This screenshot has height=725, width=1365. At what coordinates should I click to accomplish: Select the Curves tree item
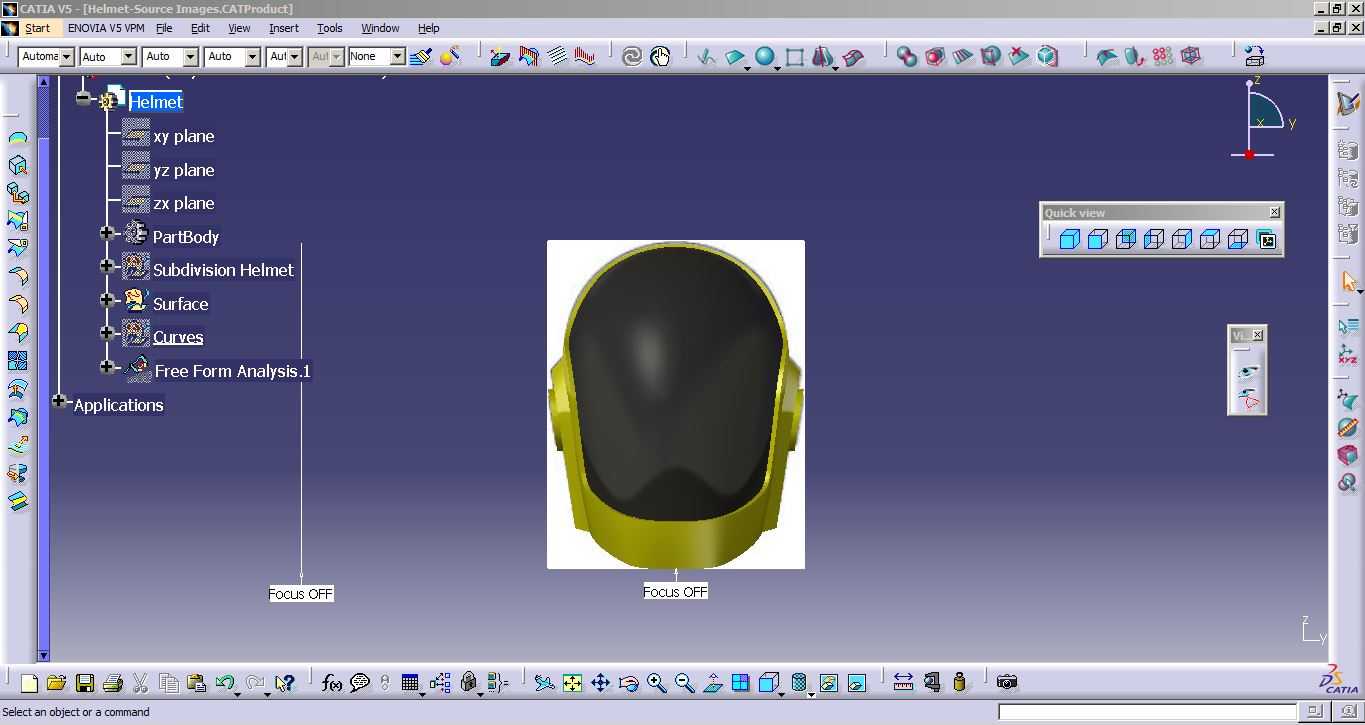tap(178, 337)
